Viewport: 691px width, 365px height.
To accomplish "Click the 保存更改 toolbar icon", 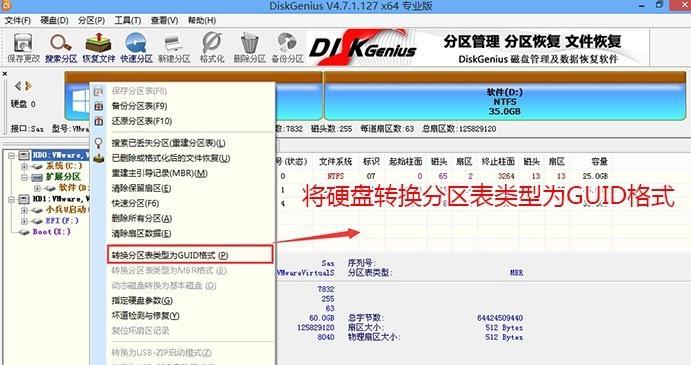I will pos(23,48).
